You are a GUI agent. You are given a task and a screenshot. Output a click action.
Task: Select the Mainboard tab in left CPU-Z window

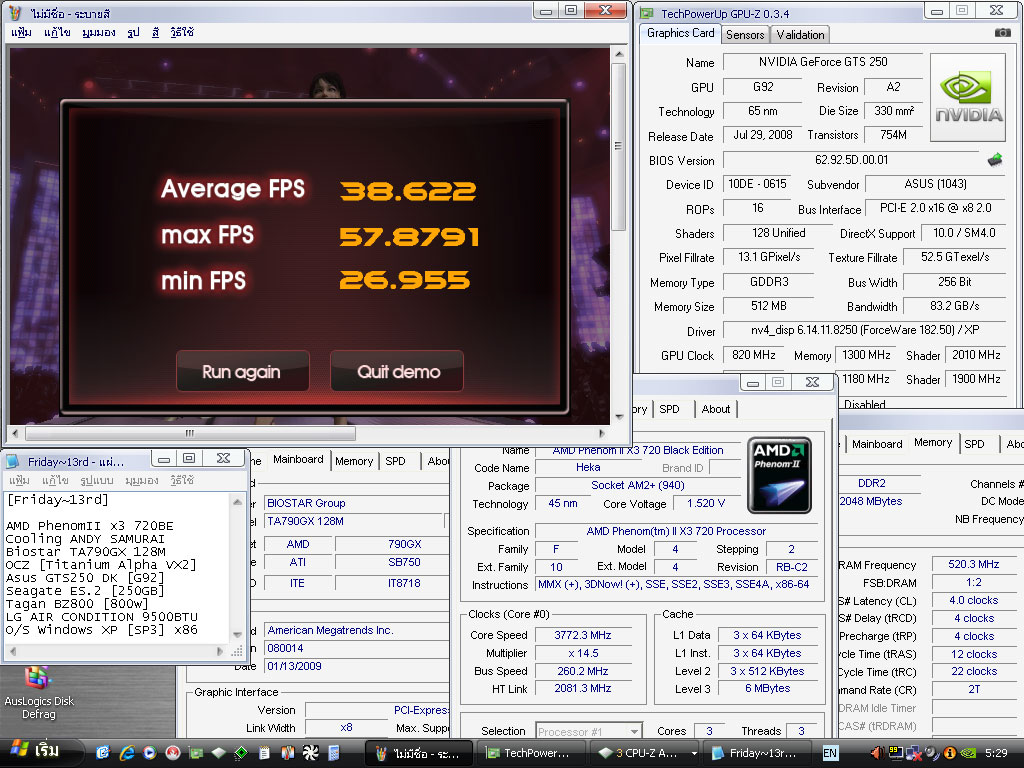point(298,460)
